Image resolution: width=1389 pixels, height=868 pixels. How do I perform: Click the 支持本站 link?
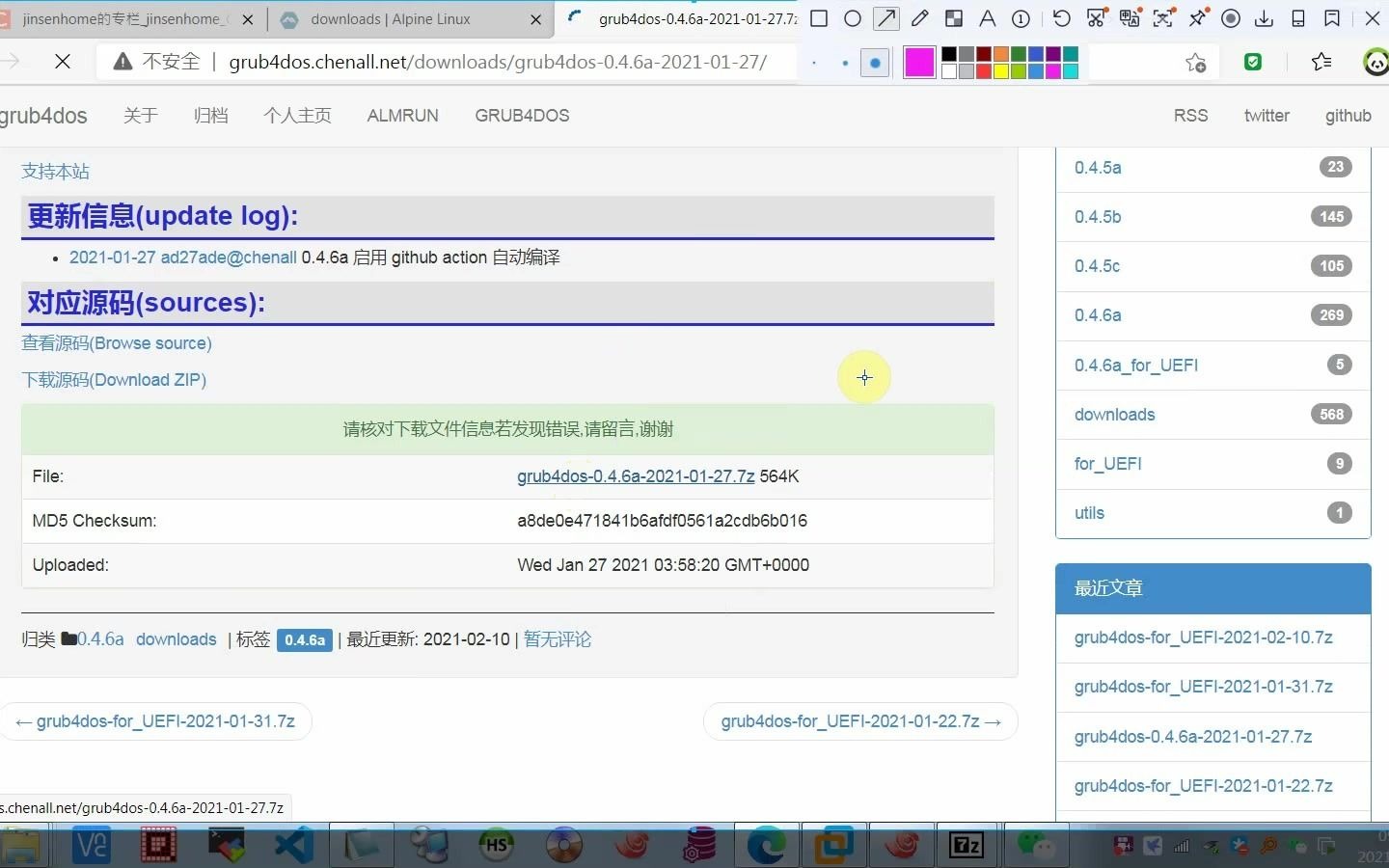[x=56, y=172]
